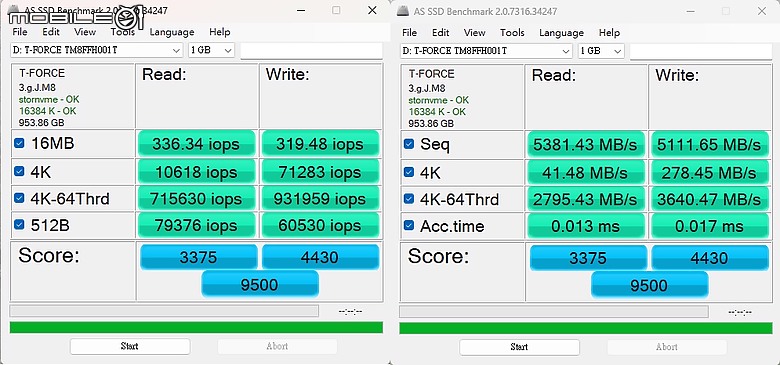Screen dimensions: 780x365
Task: Click the 319.48 iops write result
Action: coord(320,144)
